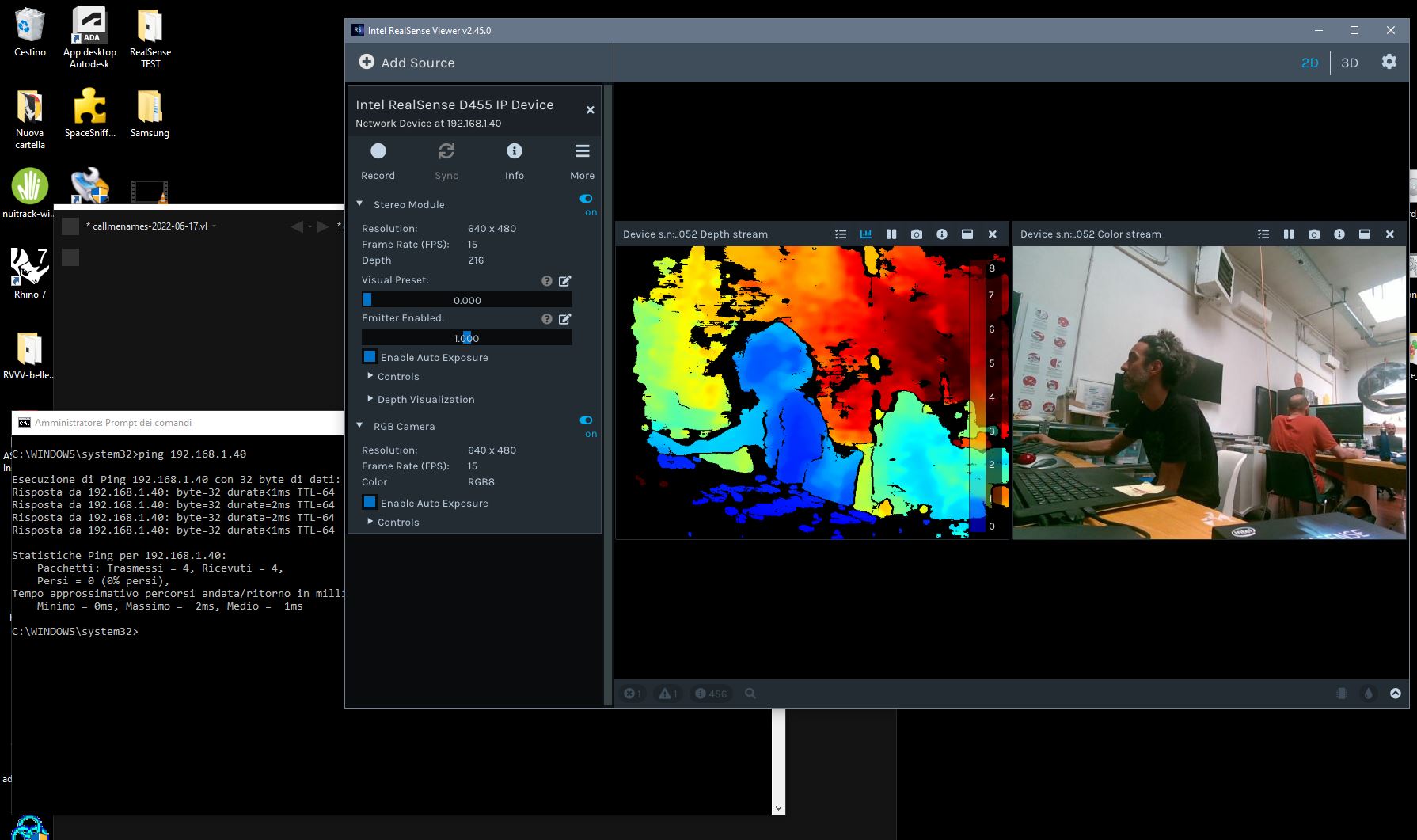Screen dimensions: 1417x840
Task: Close the Depth stream panel
Action: 993,234
